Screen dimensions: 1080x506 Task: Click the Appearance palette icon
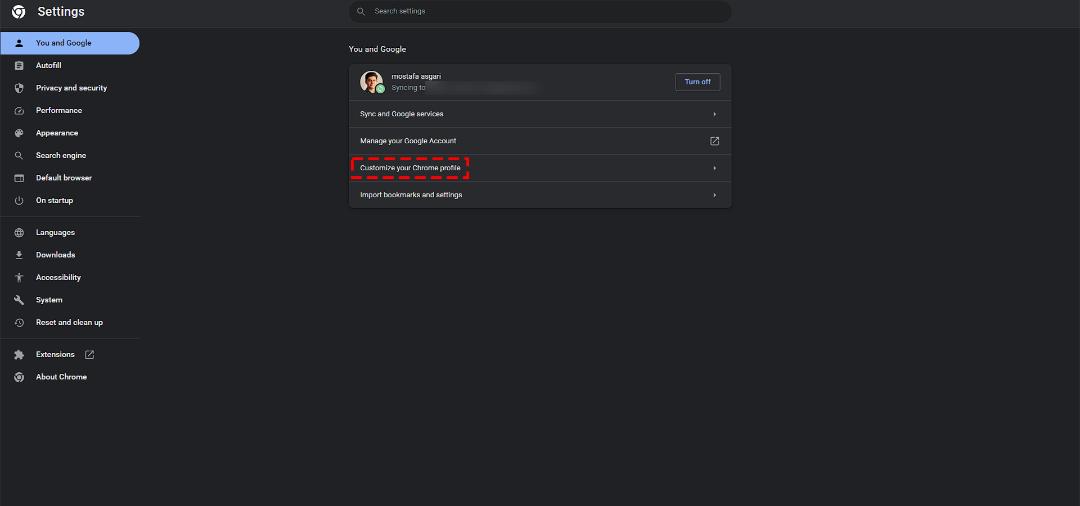[x=19, y=133]
